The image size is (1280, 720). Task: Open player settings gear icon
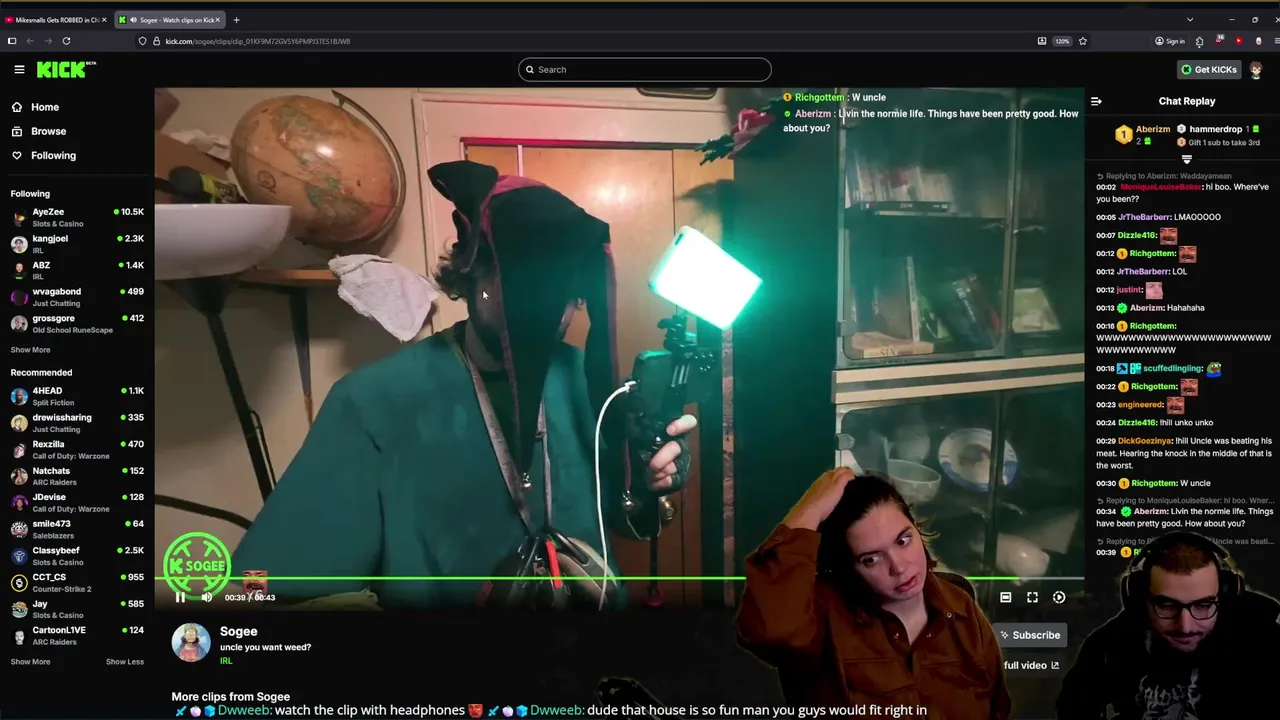click(x=1059, y=597)
